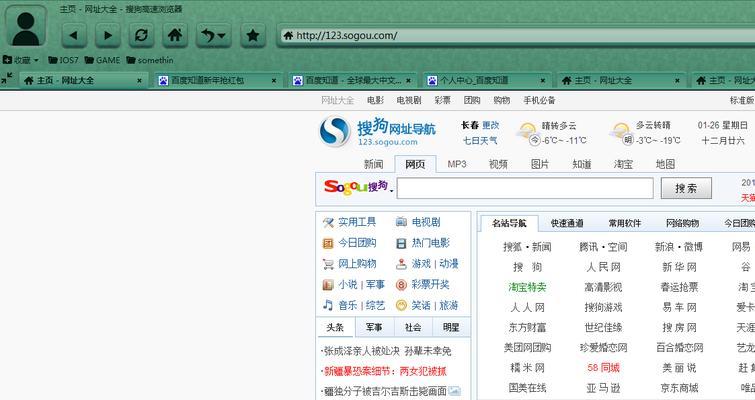Open 淘宝特卖 green link
The width and height of the screenshot is (755, 400).
click(527, 287)
